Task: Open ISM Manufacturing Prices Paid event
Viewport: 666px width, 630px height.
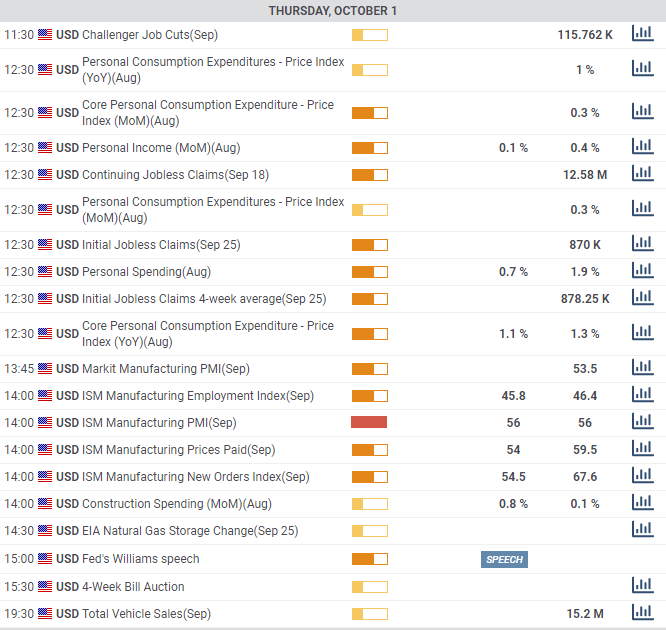Action: 178,450
